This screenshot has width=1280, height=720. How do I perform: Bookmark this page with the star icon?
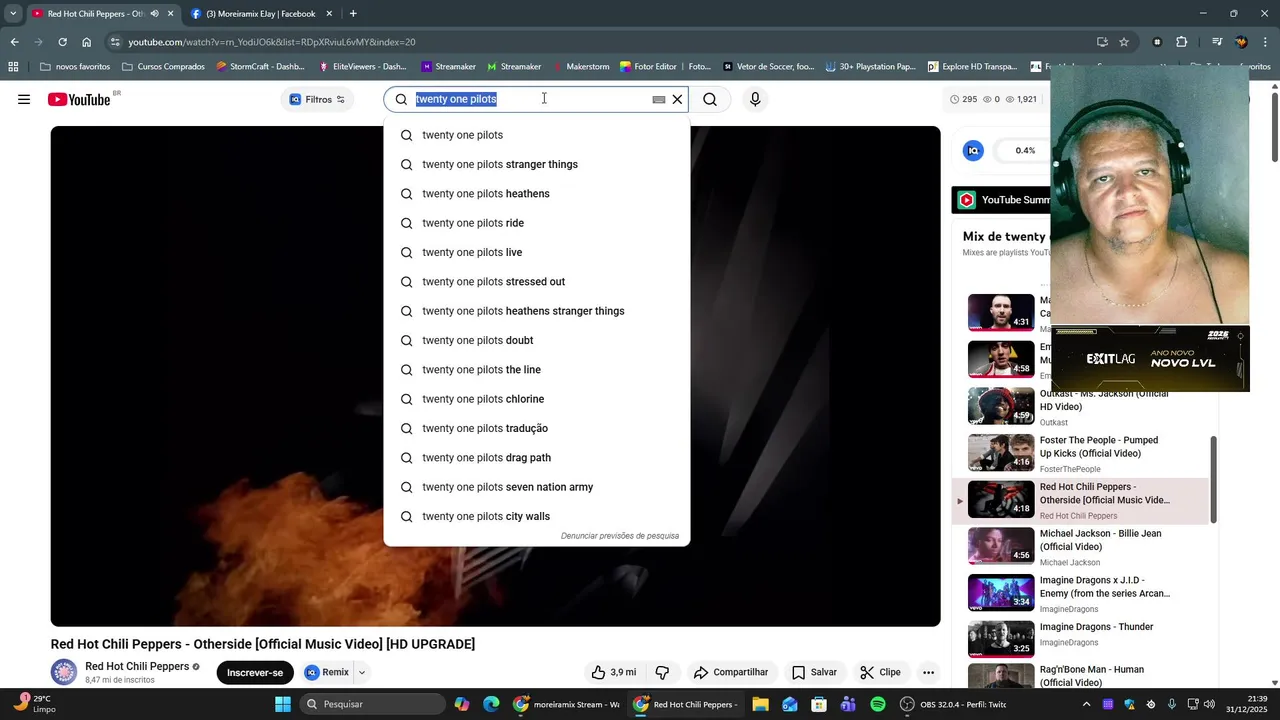1124,42
